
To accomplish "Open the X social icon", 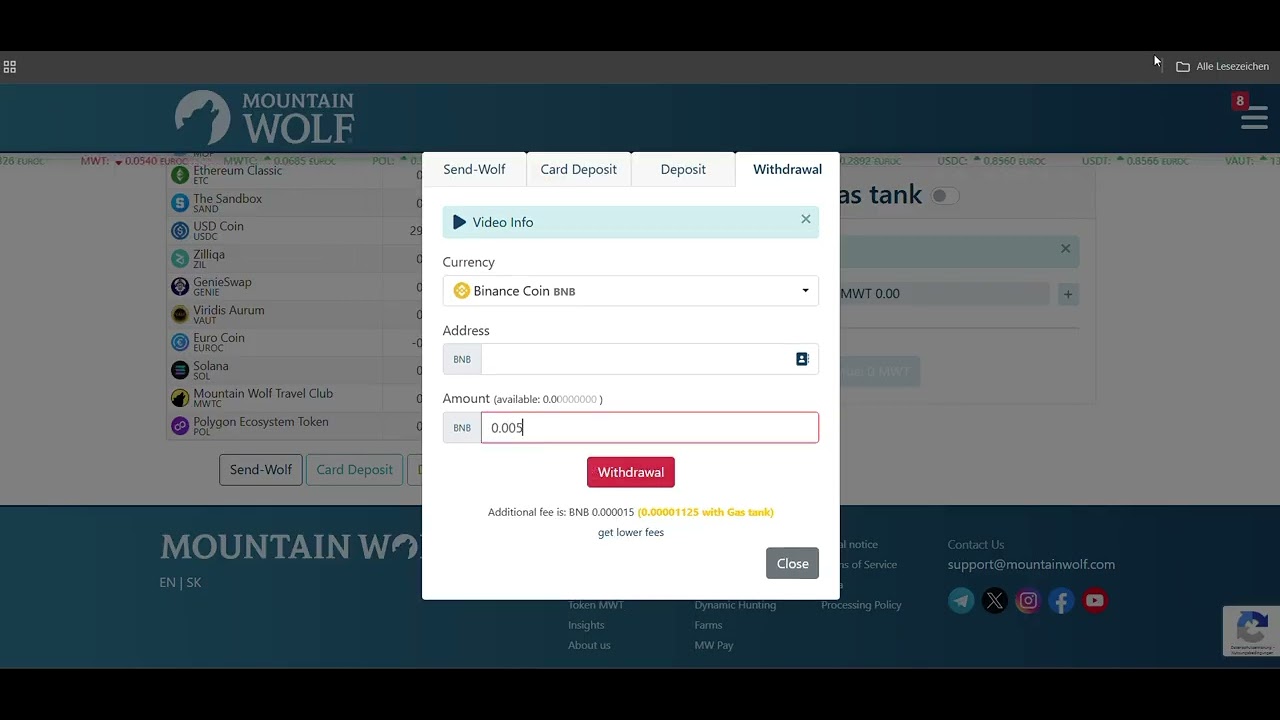I will [x=994, y=601].
